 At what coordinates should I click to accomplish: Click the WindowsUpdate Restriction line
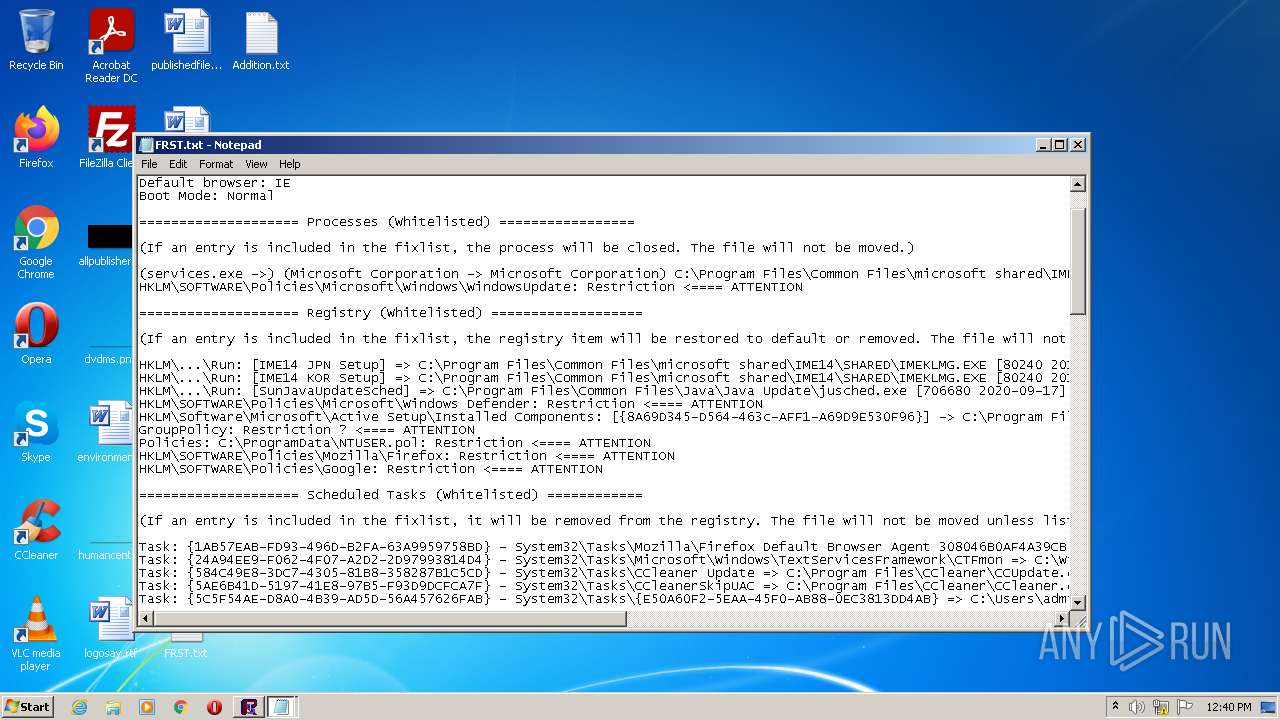click(471, 287)
